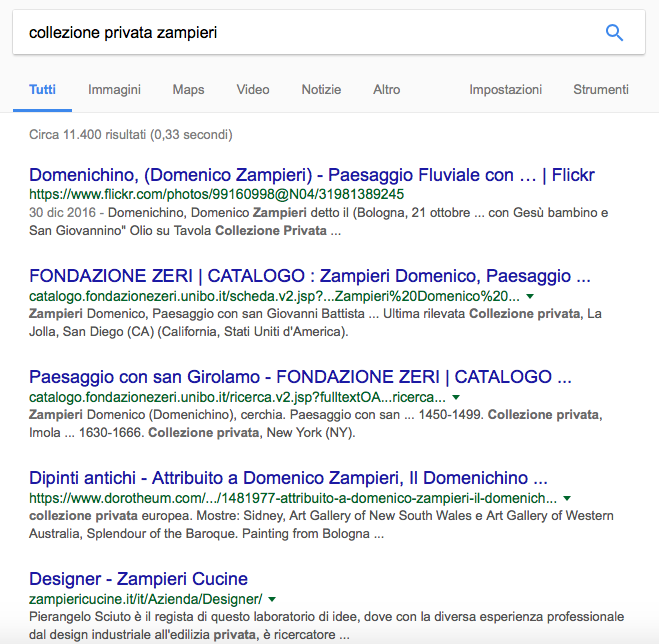Image resolution: width=659 pixels, height=644 pixels.
Task: Select the Tutti tab
Action: click(42, 90)
